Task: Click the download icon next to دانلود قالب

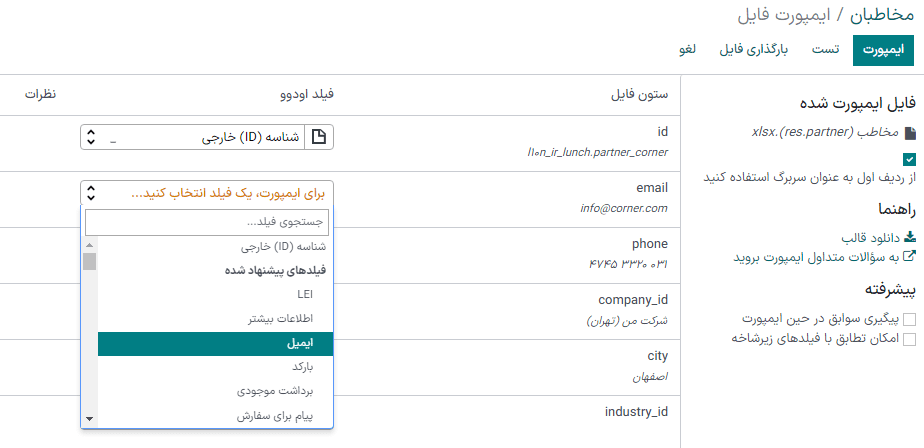Action: (909, 238)
